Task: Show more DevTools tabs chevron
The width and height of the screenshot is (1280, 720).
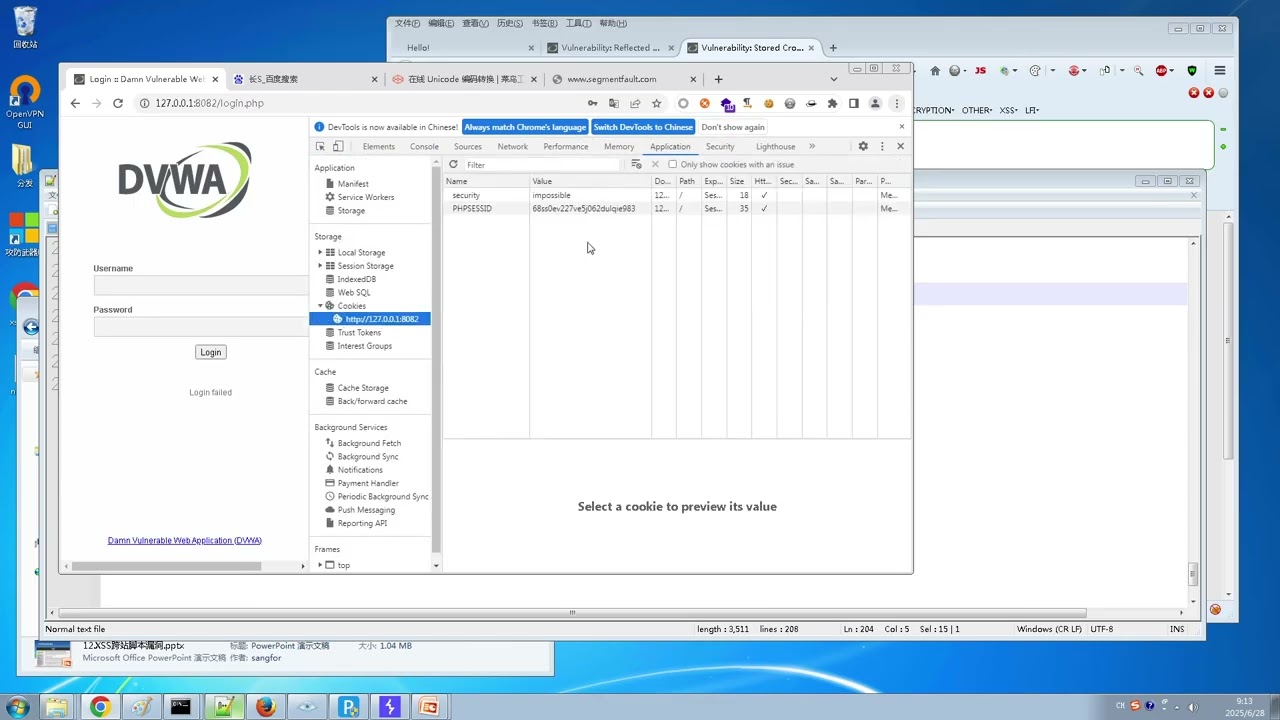Action: pos(811,146)
